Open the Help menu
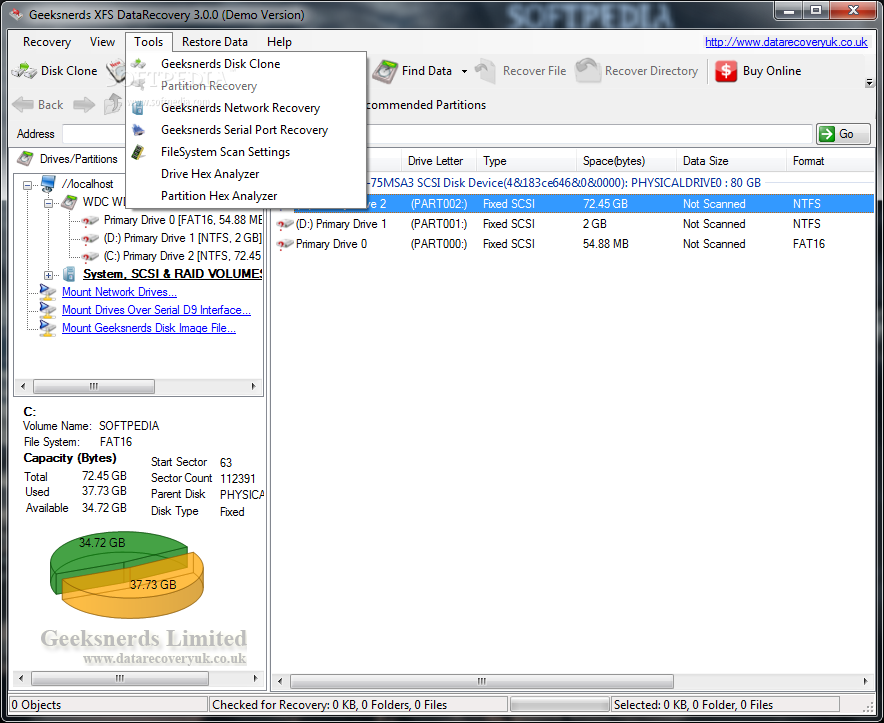The width and height of the screenshot is (884, 723). (279, 42)
